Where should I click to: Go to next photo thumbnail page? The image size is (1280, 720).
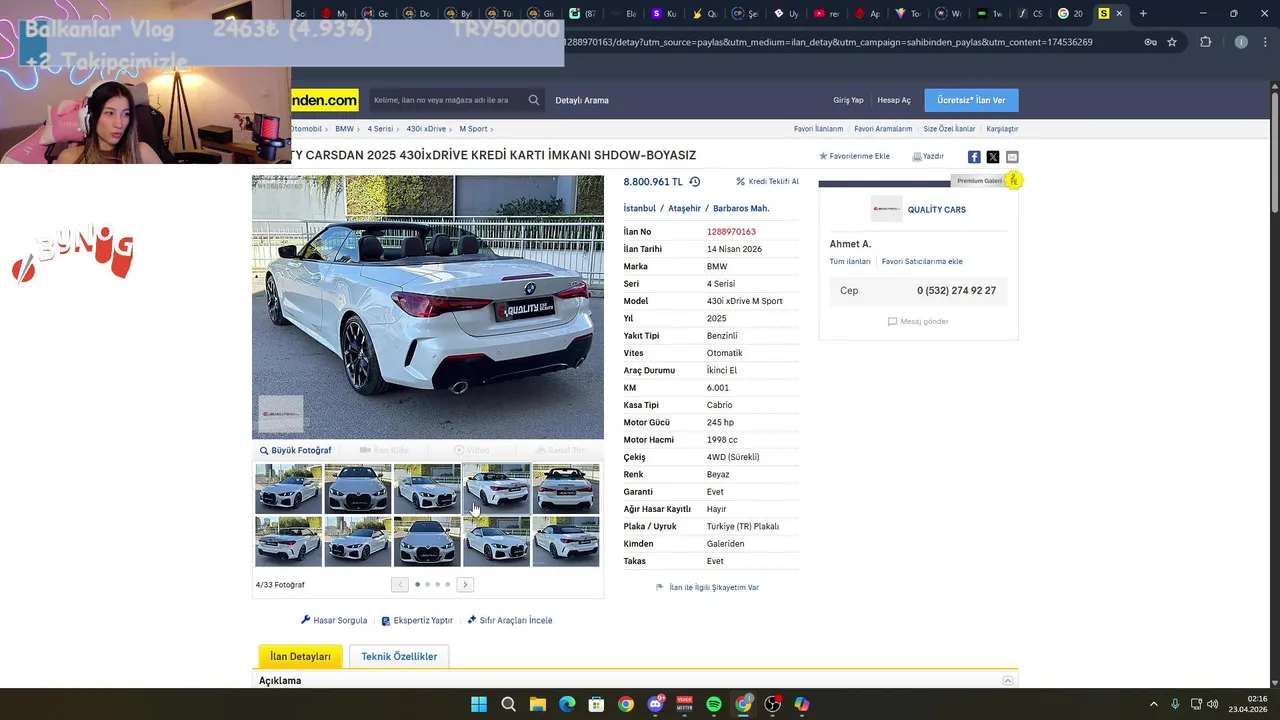point(465,585)
